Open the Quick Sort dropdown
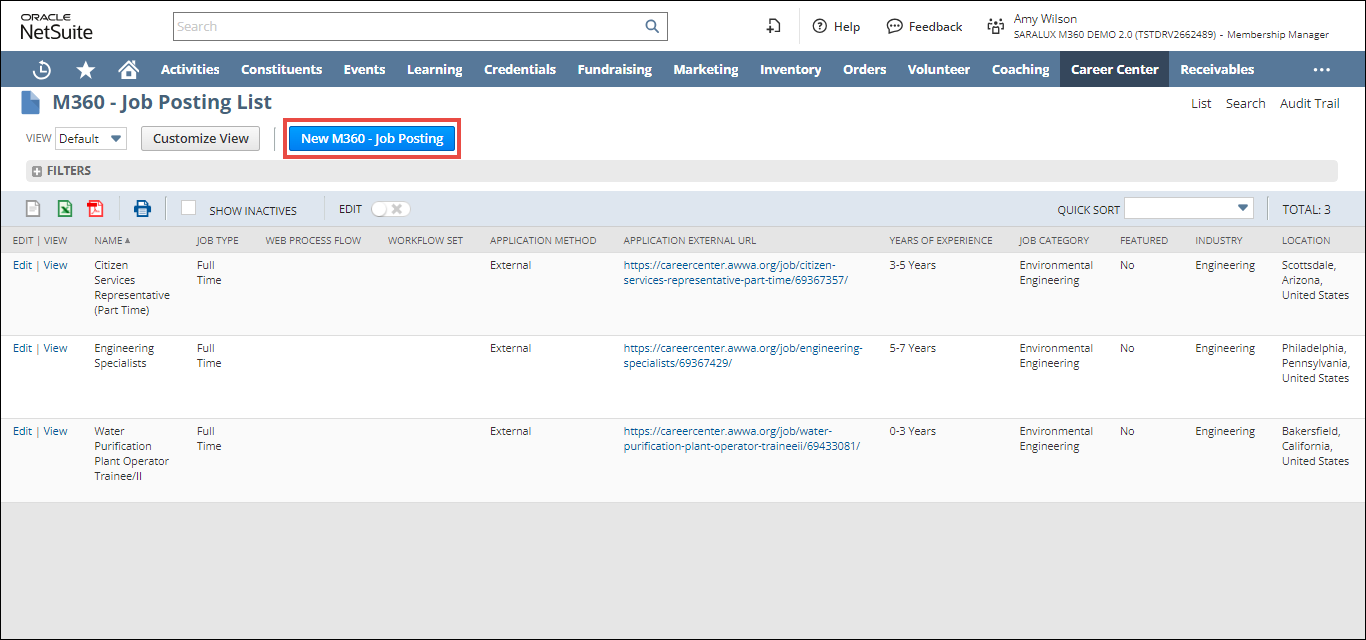This screenshot has width=1366, height=640. 1188,208
